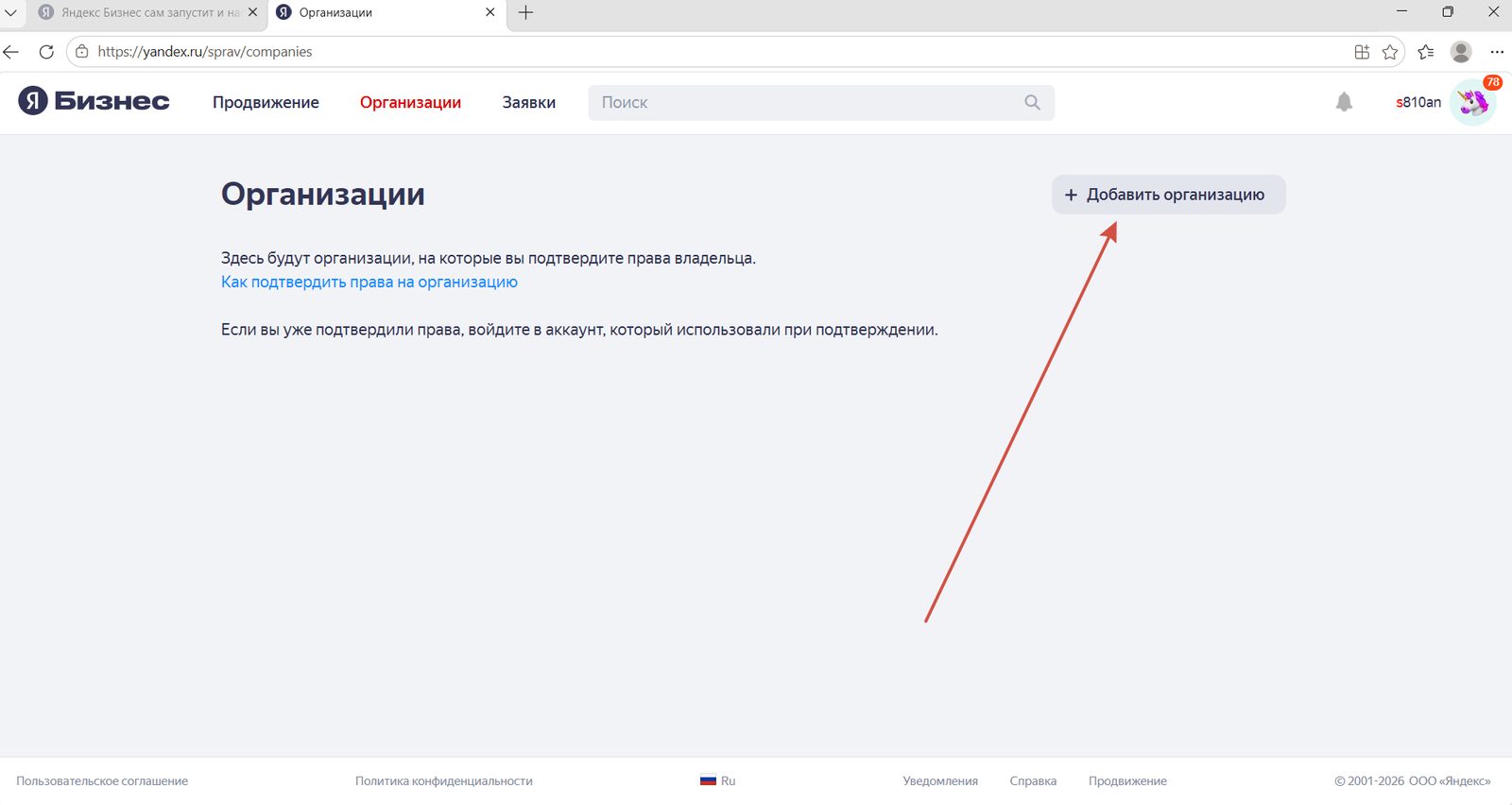The image size is (1512, 805).
Task: Open Справка footer link
Action: click(1033, 781)
